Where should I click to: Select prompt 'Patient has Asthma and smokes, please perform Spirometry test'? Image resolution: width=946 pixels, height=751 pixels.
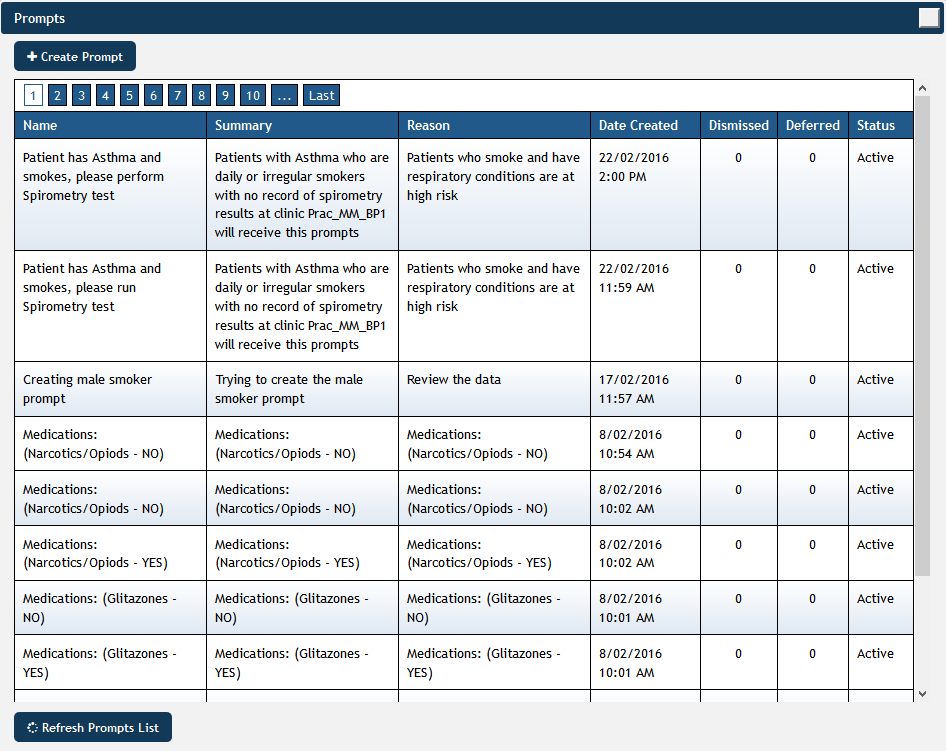click(110, 195)
